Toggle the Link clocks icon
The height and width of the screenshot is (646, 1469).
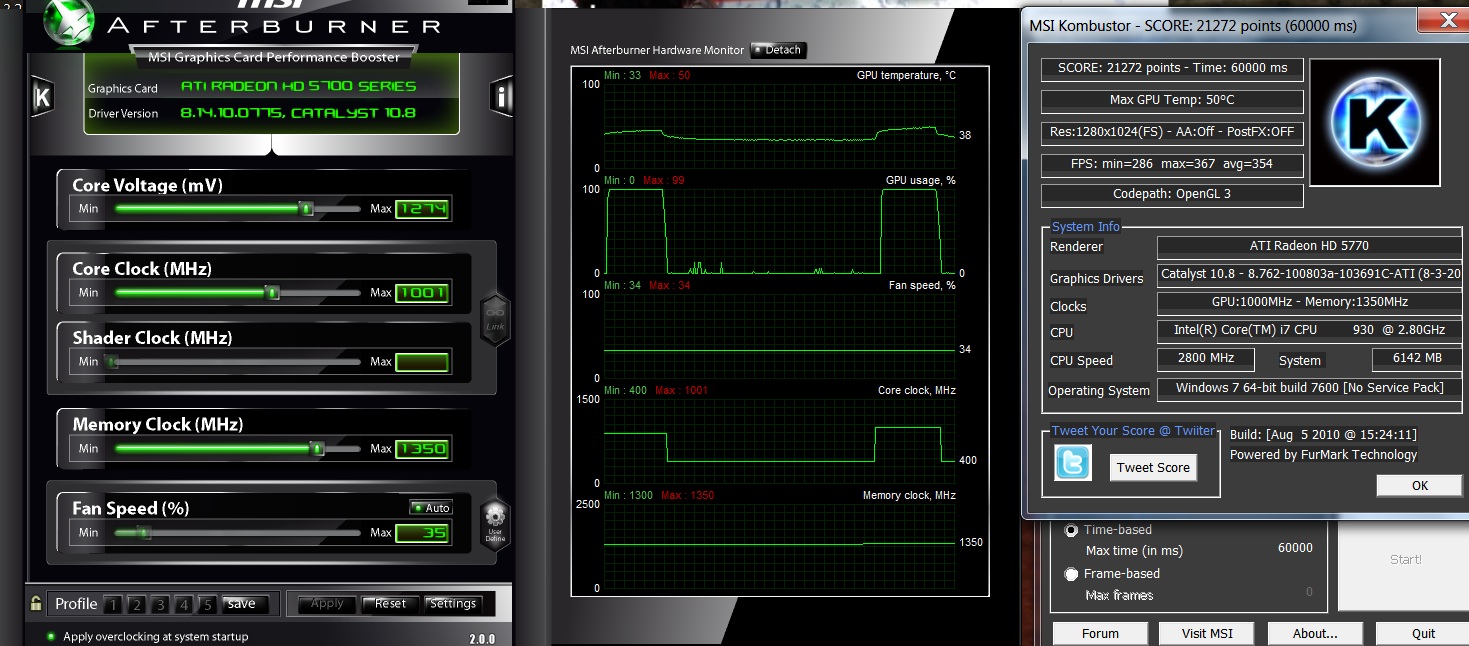point(495,321)
